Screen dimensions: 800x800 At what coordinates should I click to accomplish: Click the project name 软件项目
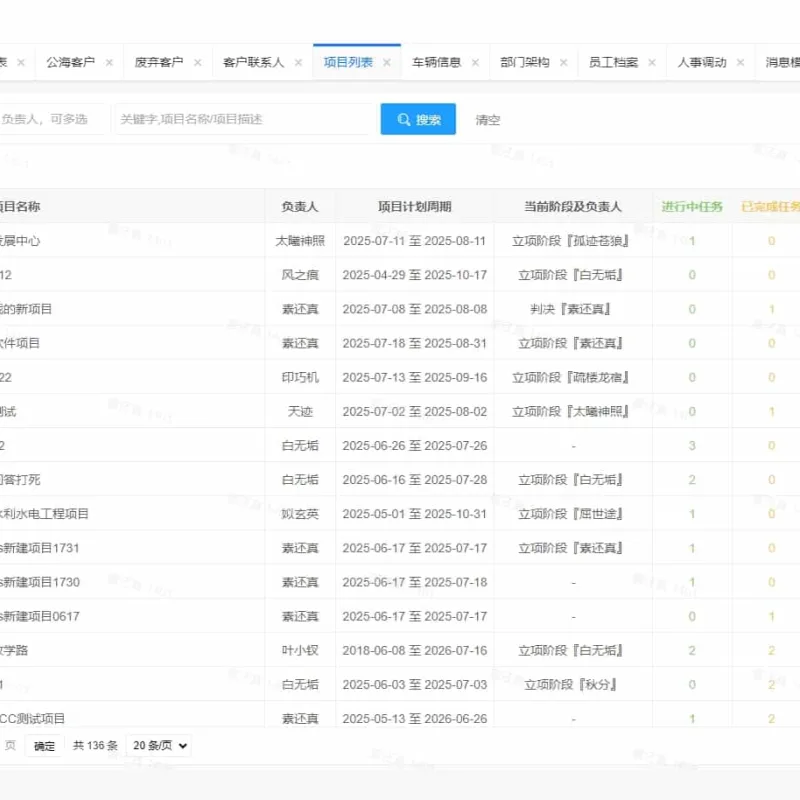[x=20, y=343]
